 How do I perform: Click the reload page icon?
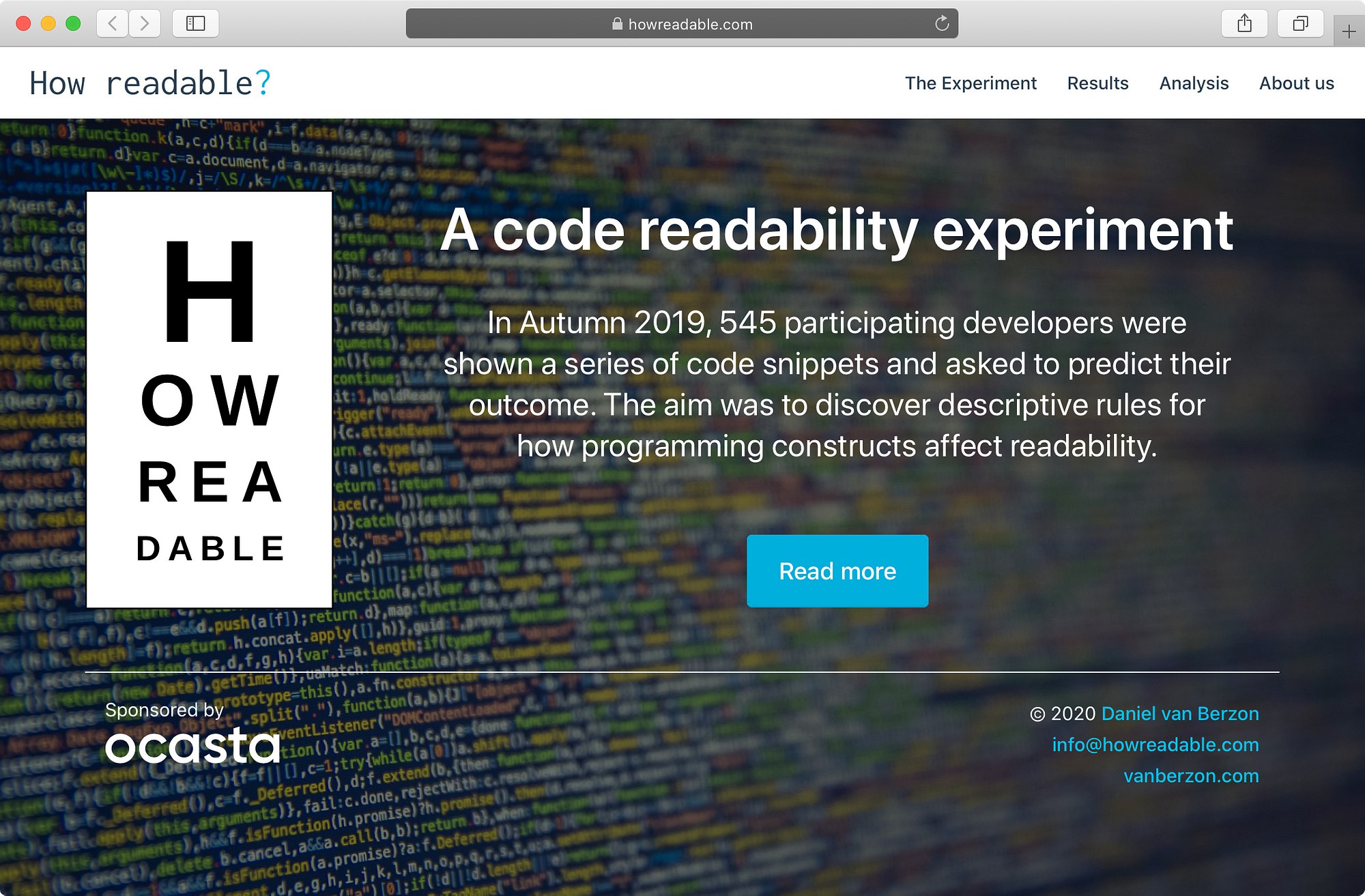[942, 24]
